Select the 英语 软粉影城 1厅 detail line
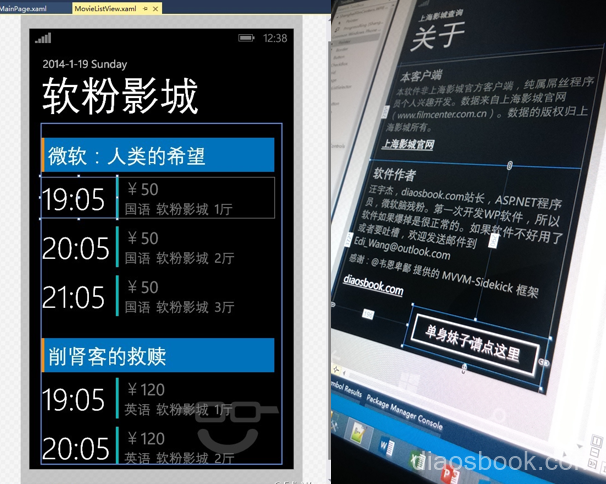The image size is (606, 484). [x=179, y=409]
